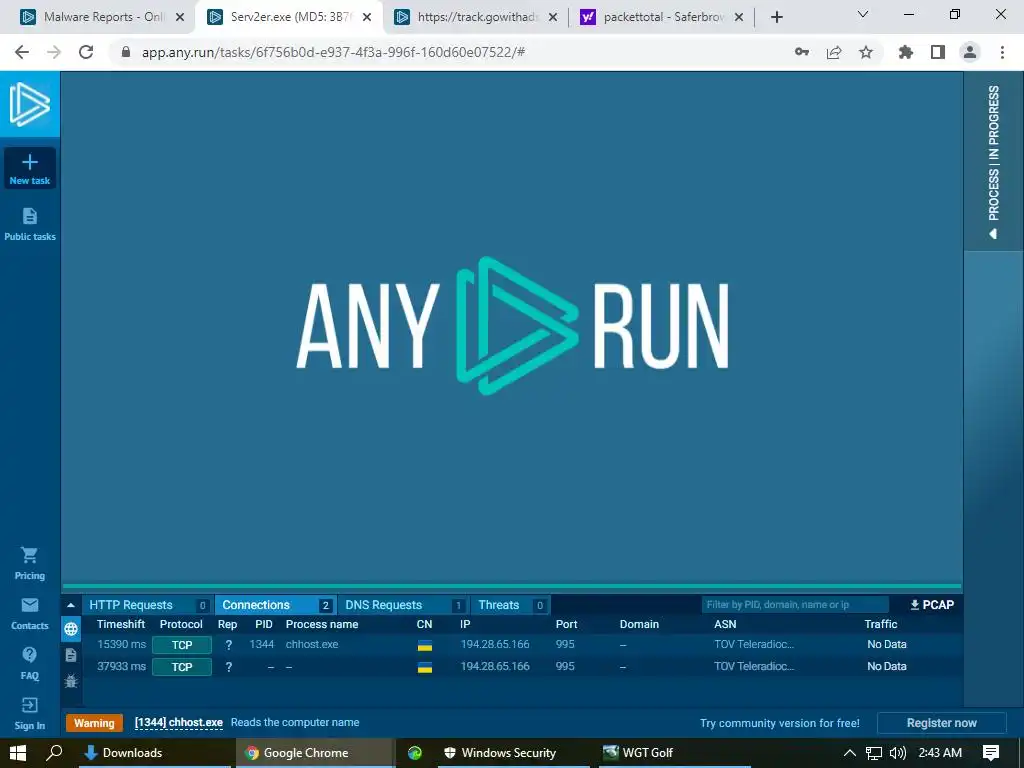Show hidden system tray icons
Screen dimensions: 1024x768
tap(850, 753)
